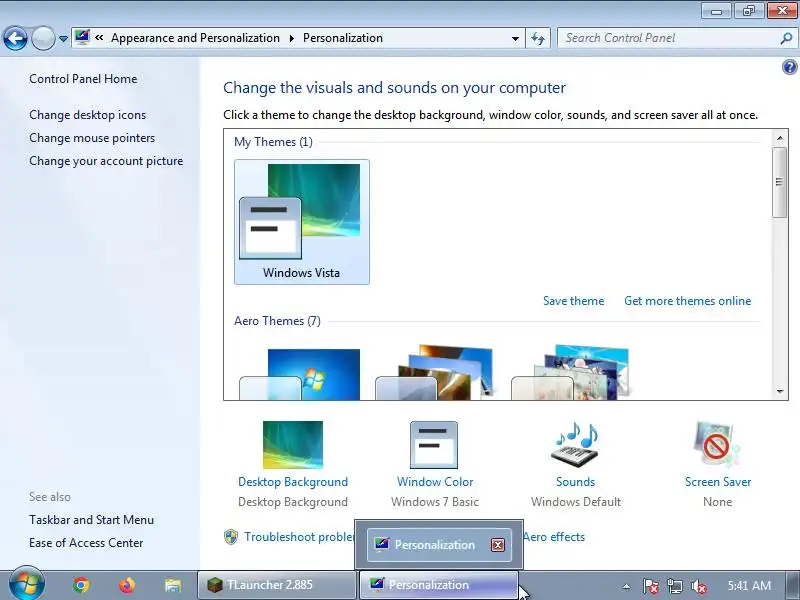The image size is (800, 600).
Task: Open Desktop Background picture icon
Action: [x=293, y=444]
